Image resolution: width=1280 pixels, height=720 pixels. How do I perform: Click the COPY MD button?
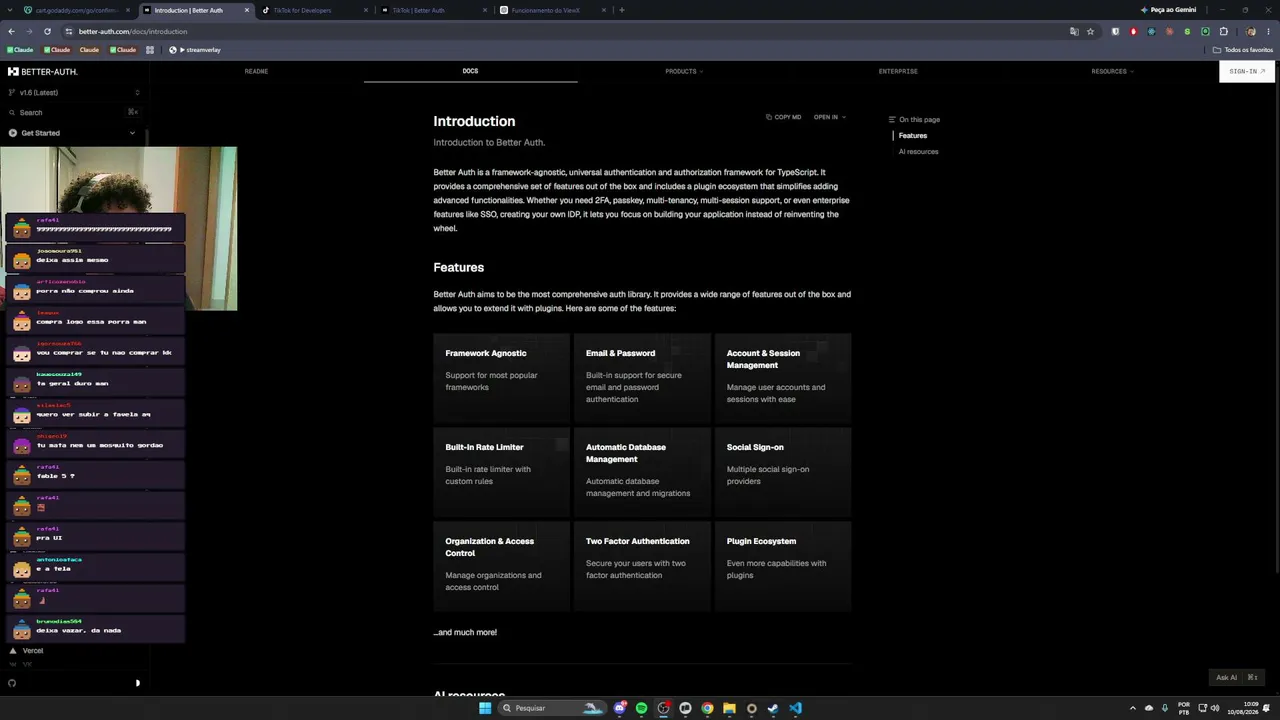[784, 117]
